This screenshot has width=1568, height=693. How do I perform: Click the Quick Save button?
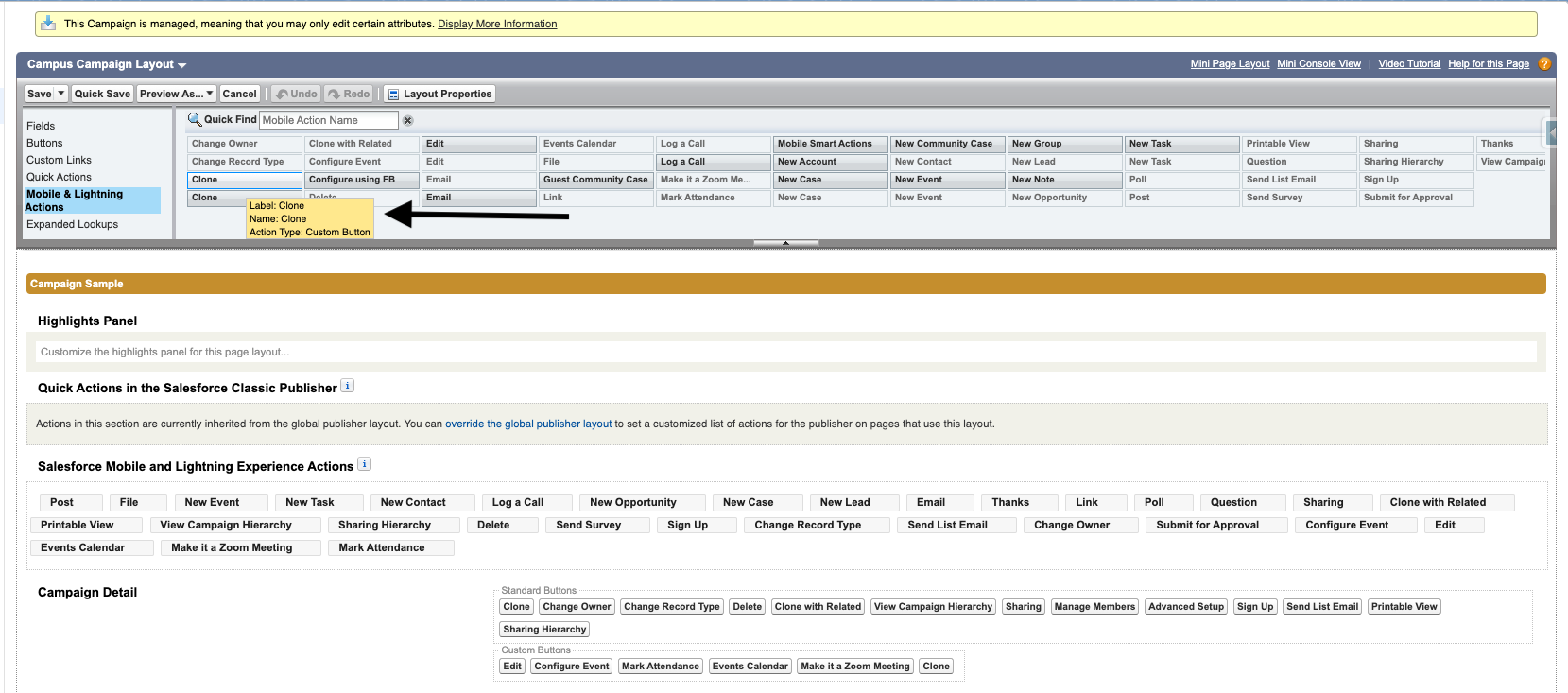[102, 94]
